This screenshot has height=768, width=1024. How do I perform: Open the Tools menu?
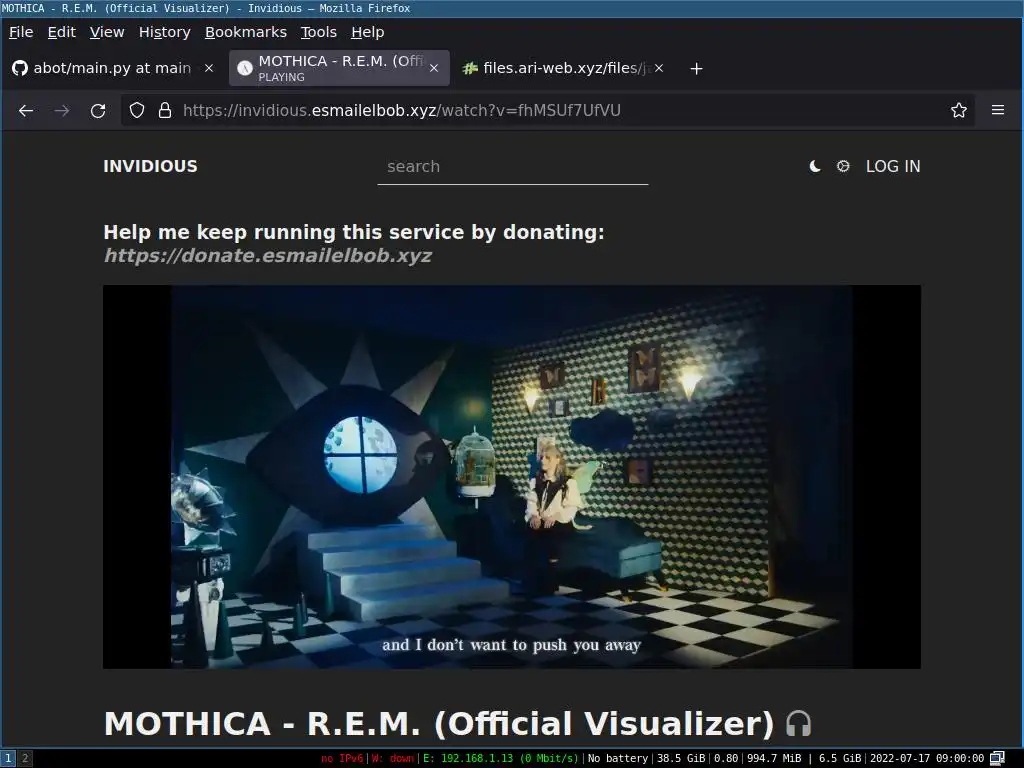[x=319, y=32]
